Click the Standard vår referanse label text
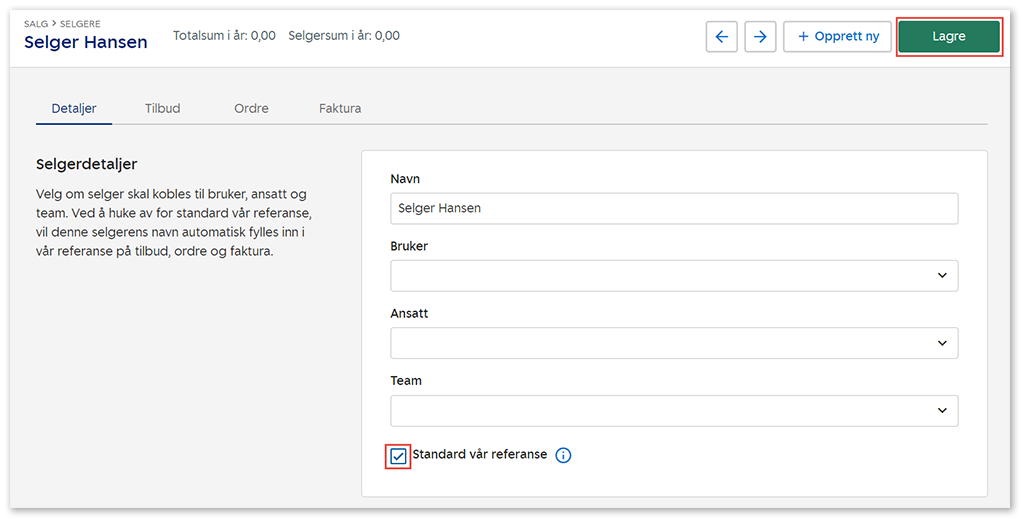 pyautogui.click(x=479, y=454)
